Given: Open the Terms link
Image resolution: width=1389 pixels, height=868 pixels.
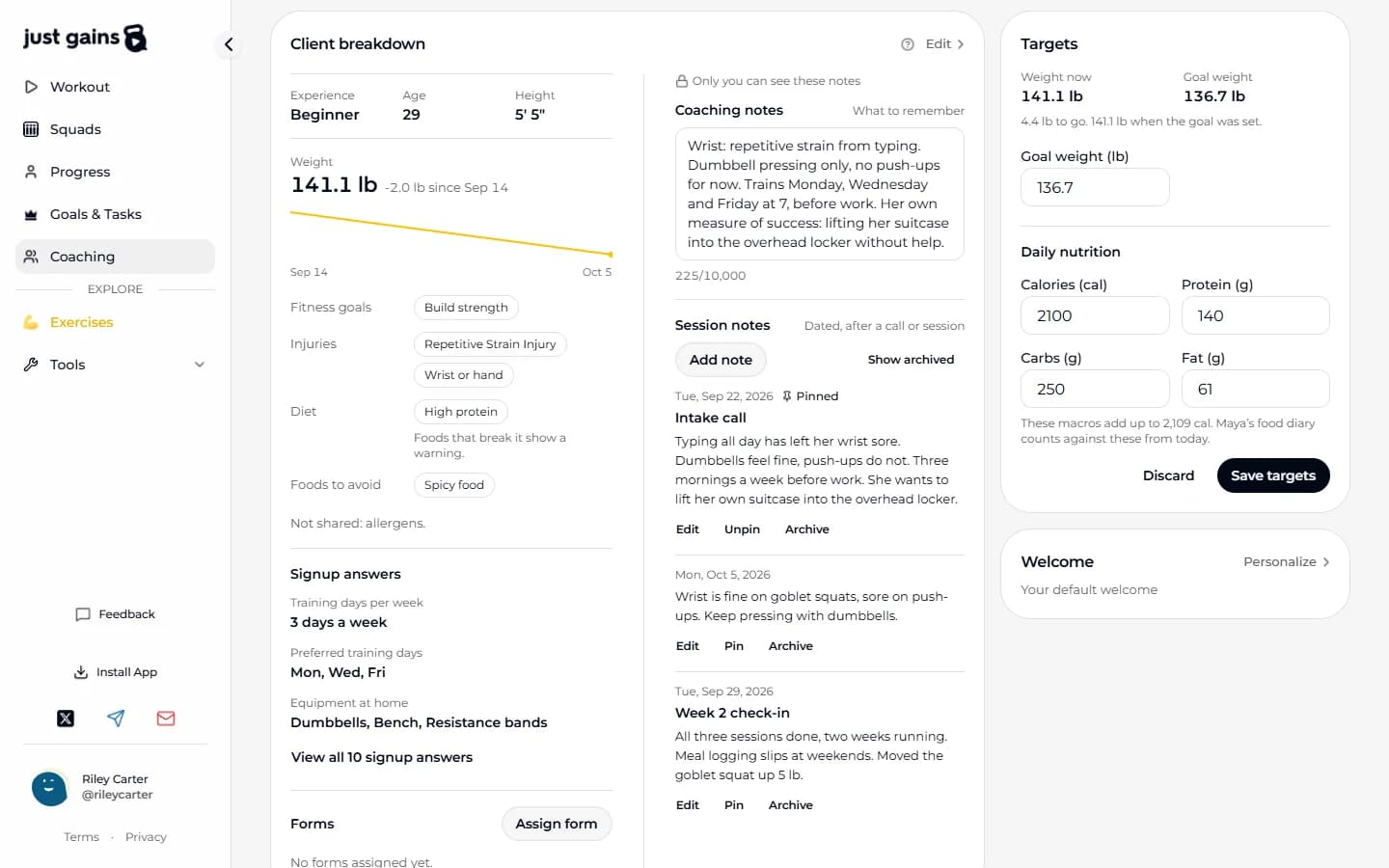Looking at the screenshot, I should point(81,837).
